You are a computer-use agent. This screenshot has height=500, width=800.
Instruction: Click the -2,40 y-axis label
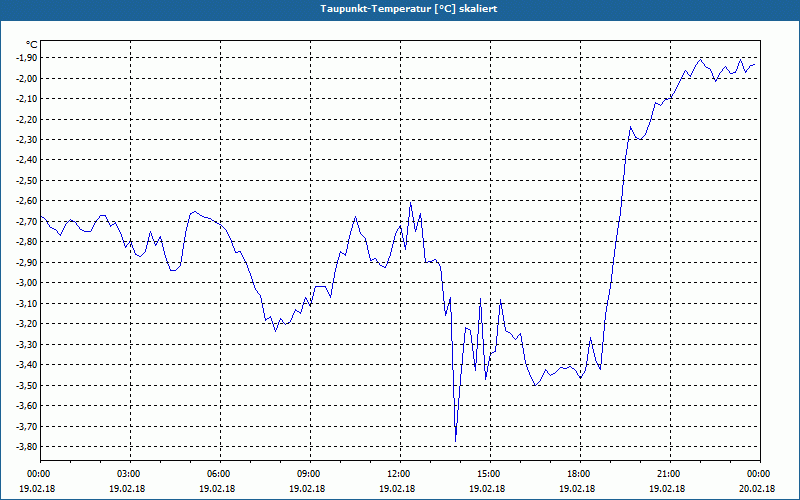pos(28,160)
